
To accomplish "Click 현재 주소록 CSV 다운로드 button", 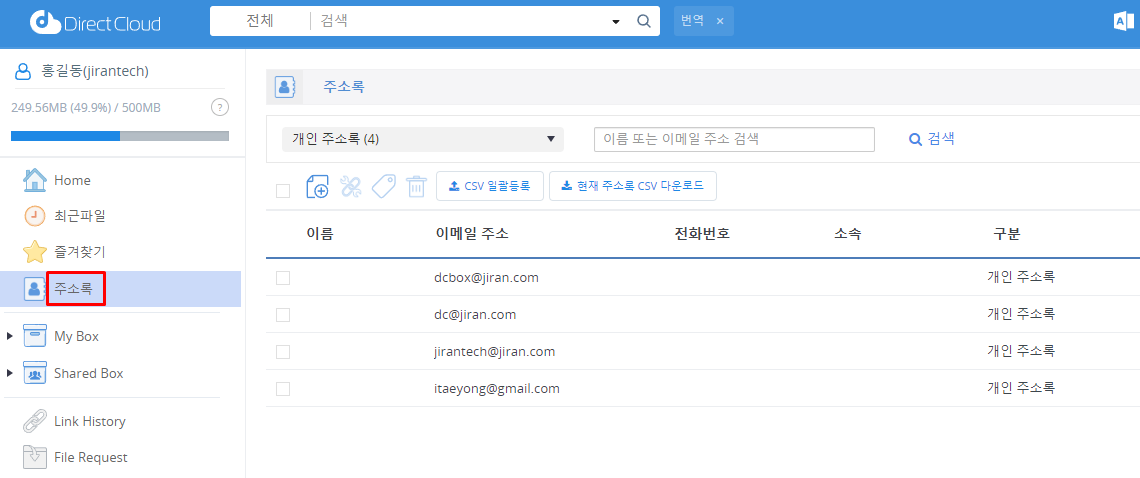I will point(632,186).
